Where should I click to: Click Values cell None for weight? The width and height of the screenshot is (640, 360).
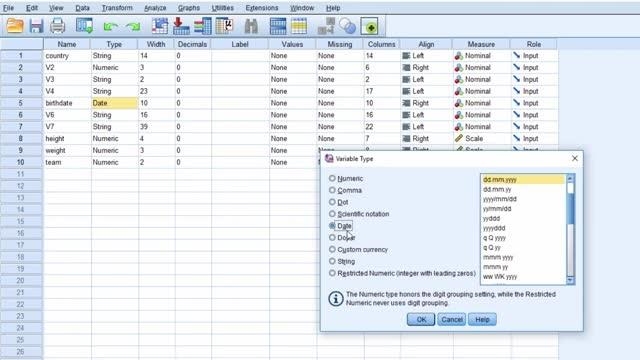point(292,151)
